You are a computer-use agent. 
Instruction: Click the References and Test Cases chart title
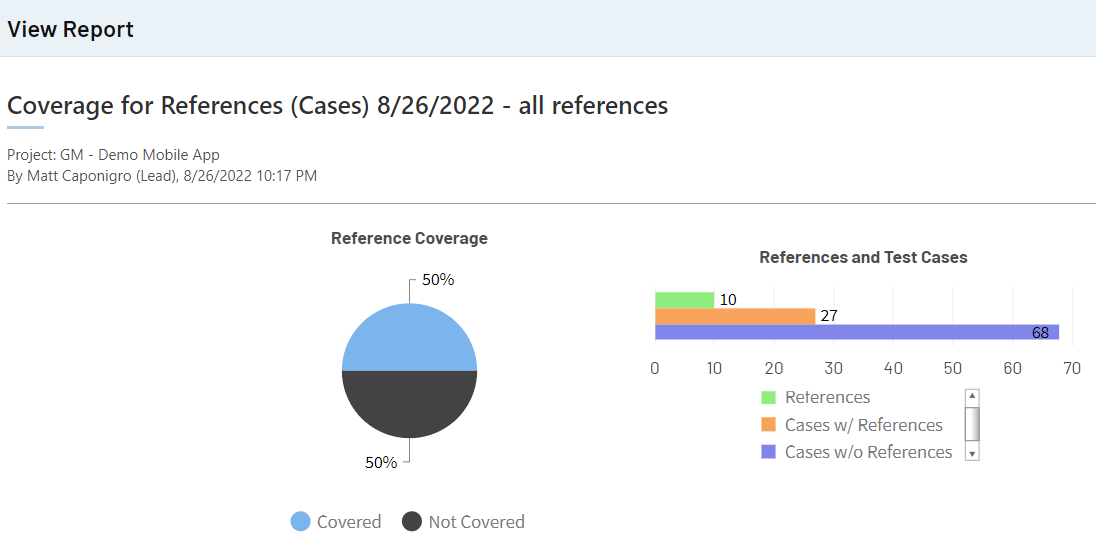coord(863,257)
